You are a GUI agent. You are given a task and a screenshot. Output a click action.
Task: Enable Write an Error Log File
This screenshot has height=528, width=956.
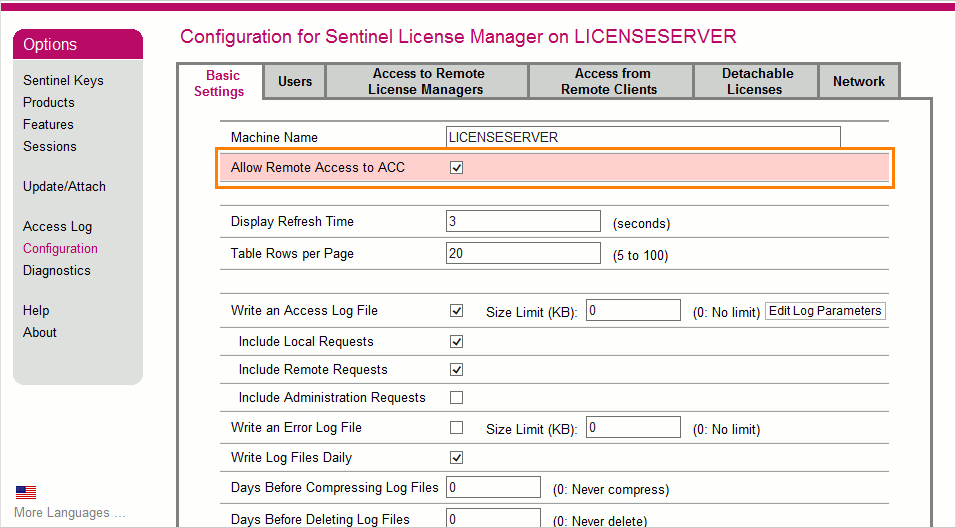click(457, 428)
